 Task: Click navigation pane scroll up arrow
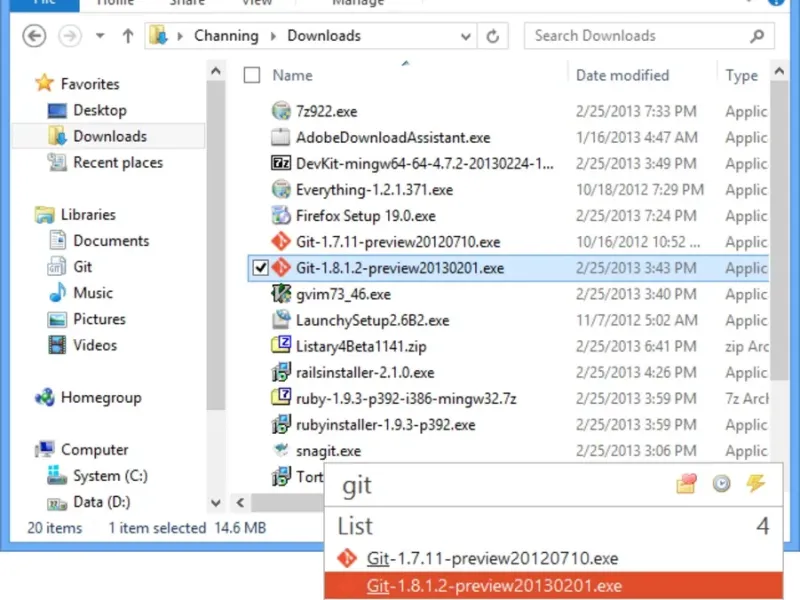pos(216,71)
